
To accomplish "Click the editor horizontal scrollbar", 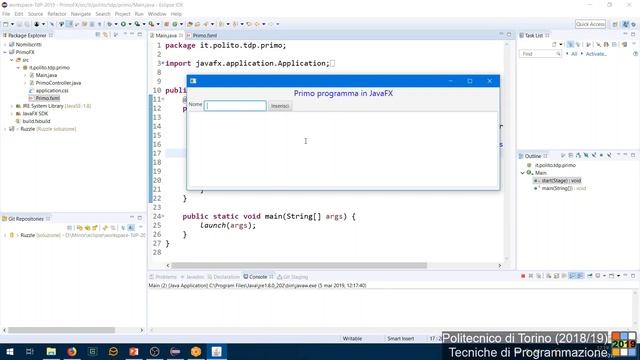I will click(299, 265).
